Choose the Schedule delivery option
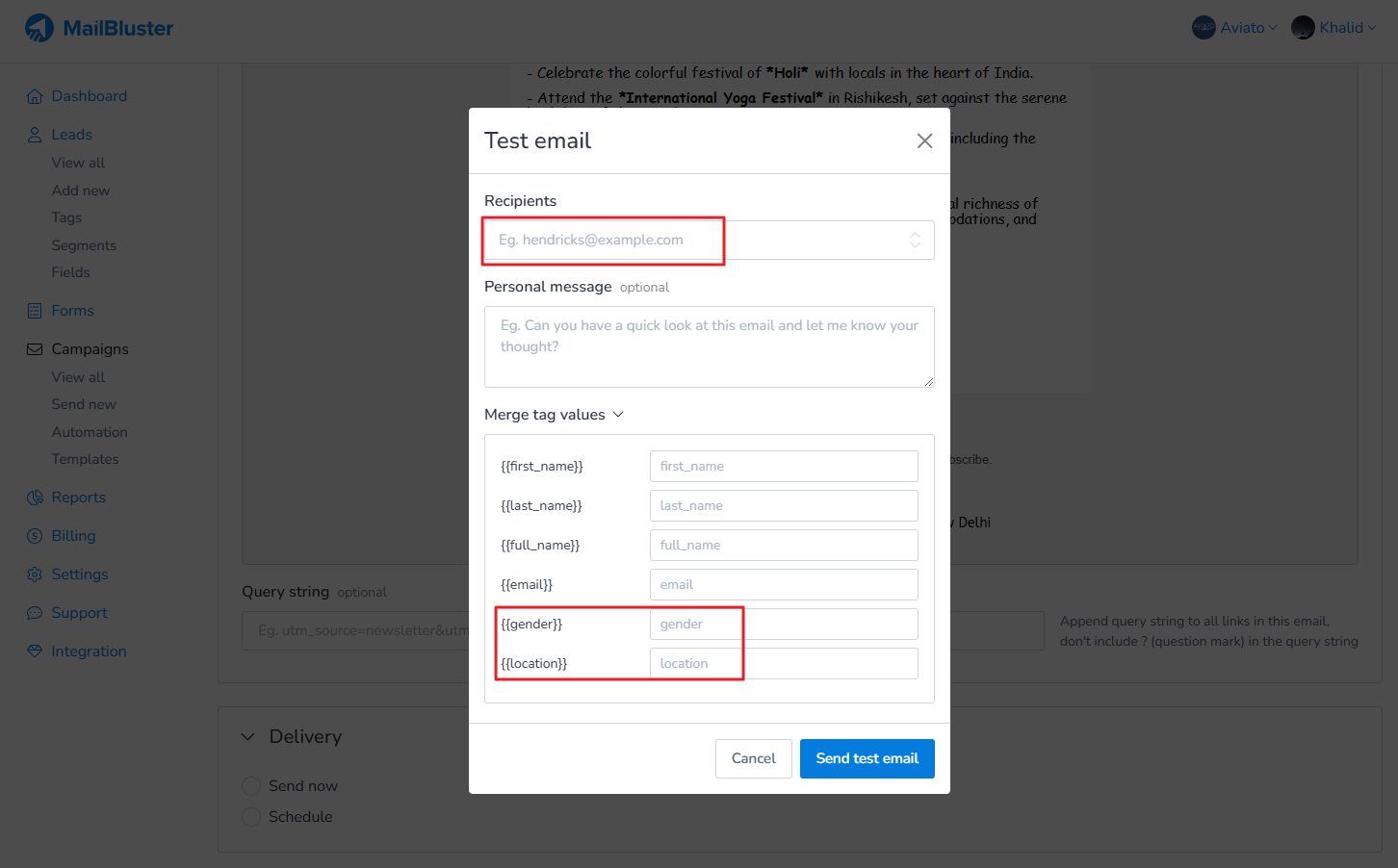Image resolution: width=1398 pixels, height=868 pixels. coord(251,816)
